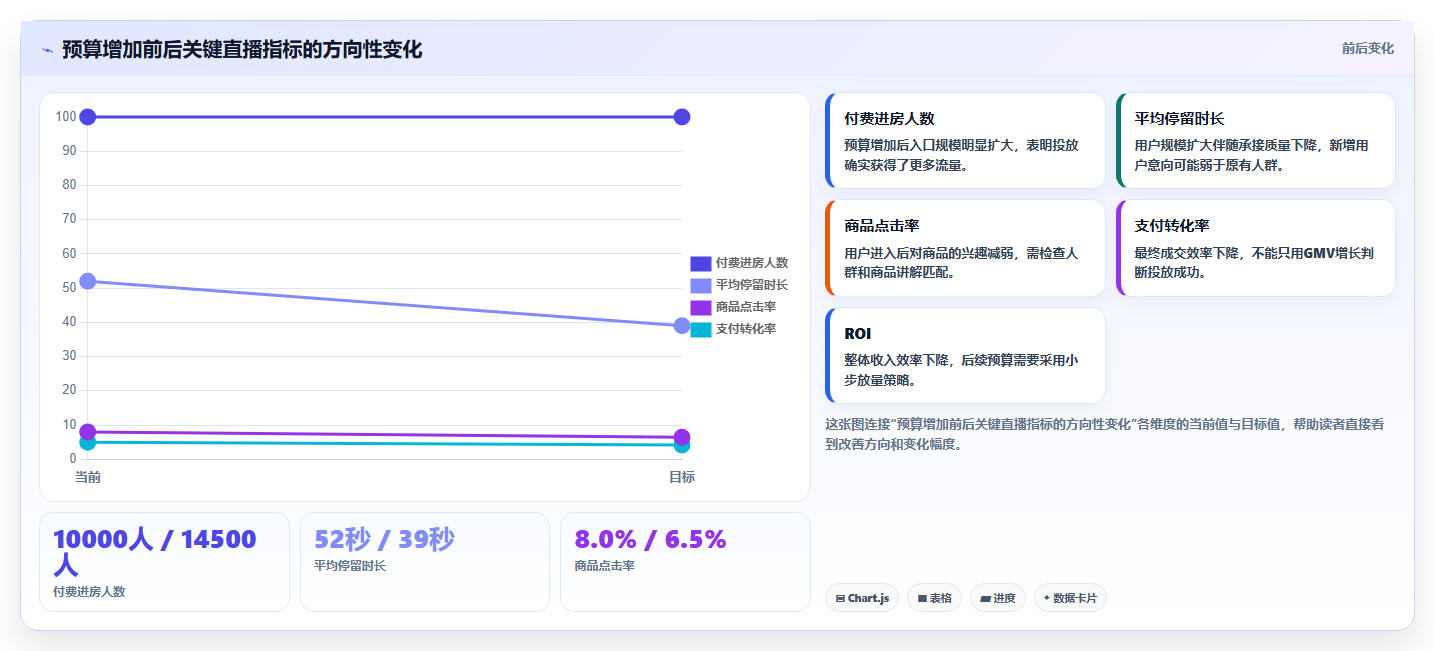Screen dimensions: 1435x651
Task: Click the y-axis tick label 70
Action: (69, 219)
